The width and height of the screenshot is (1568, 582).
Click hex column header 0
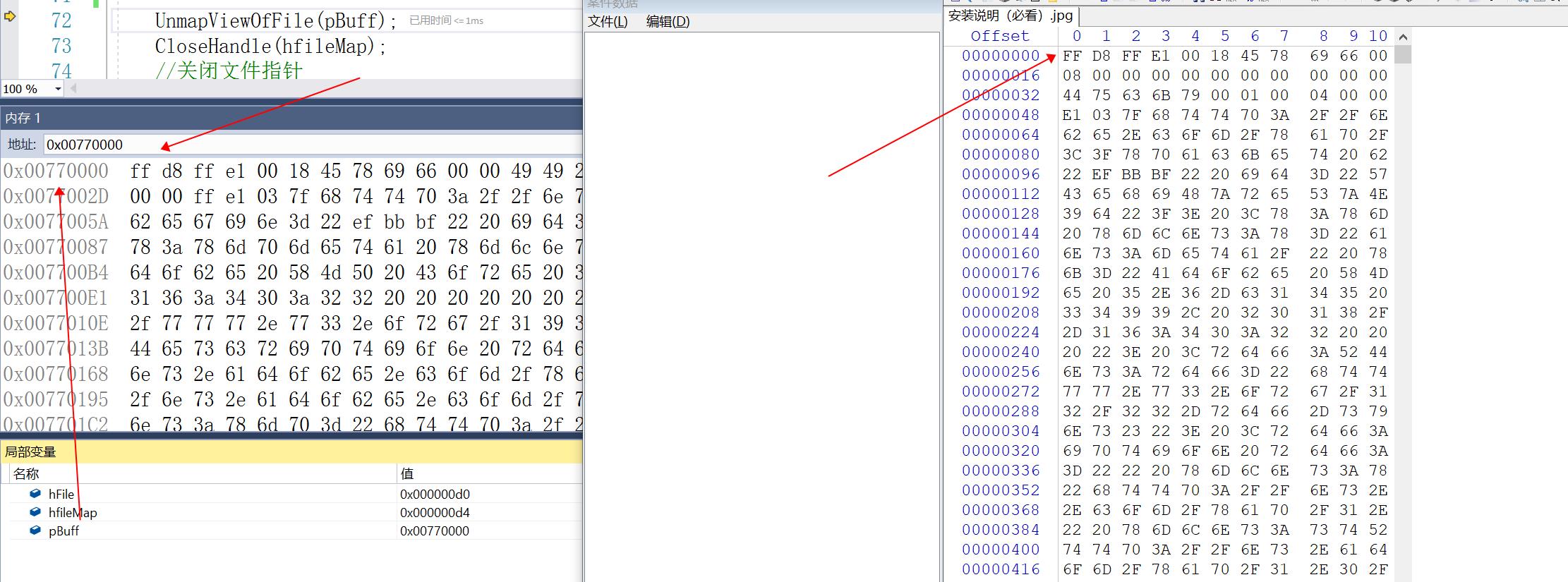1076,36
